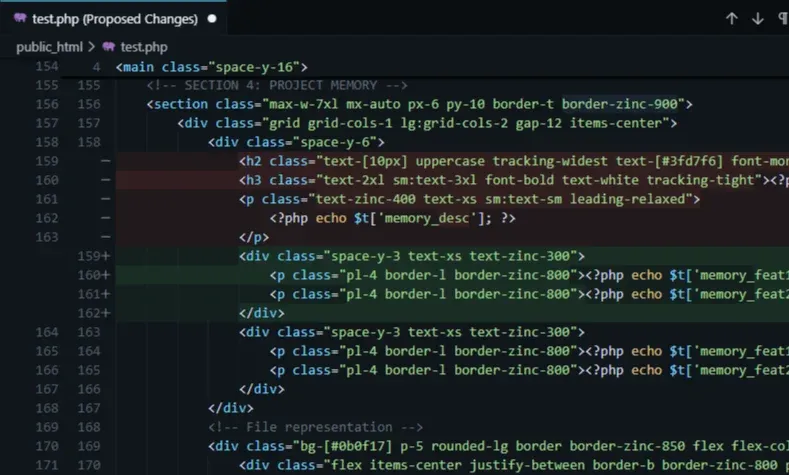Viewport: 789px width, 475px height.
Task: Click the sticky <main class="space-y-16"> line
Action: [211, 66]
